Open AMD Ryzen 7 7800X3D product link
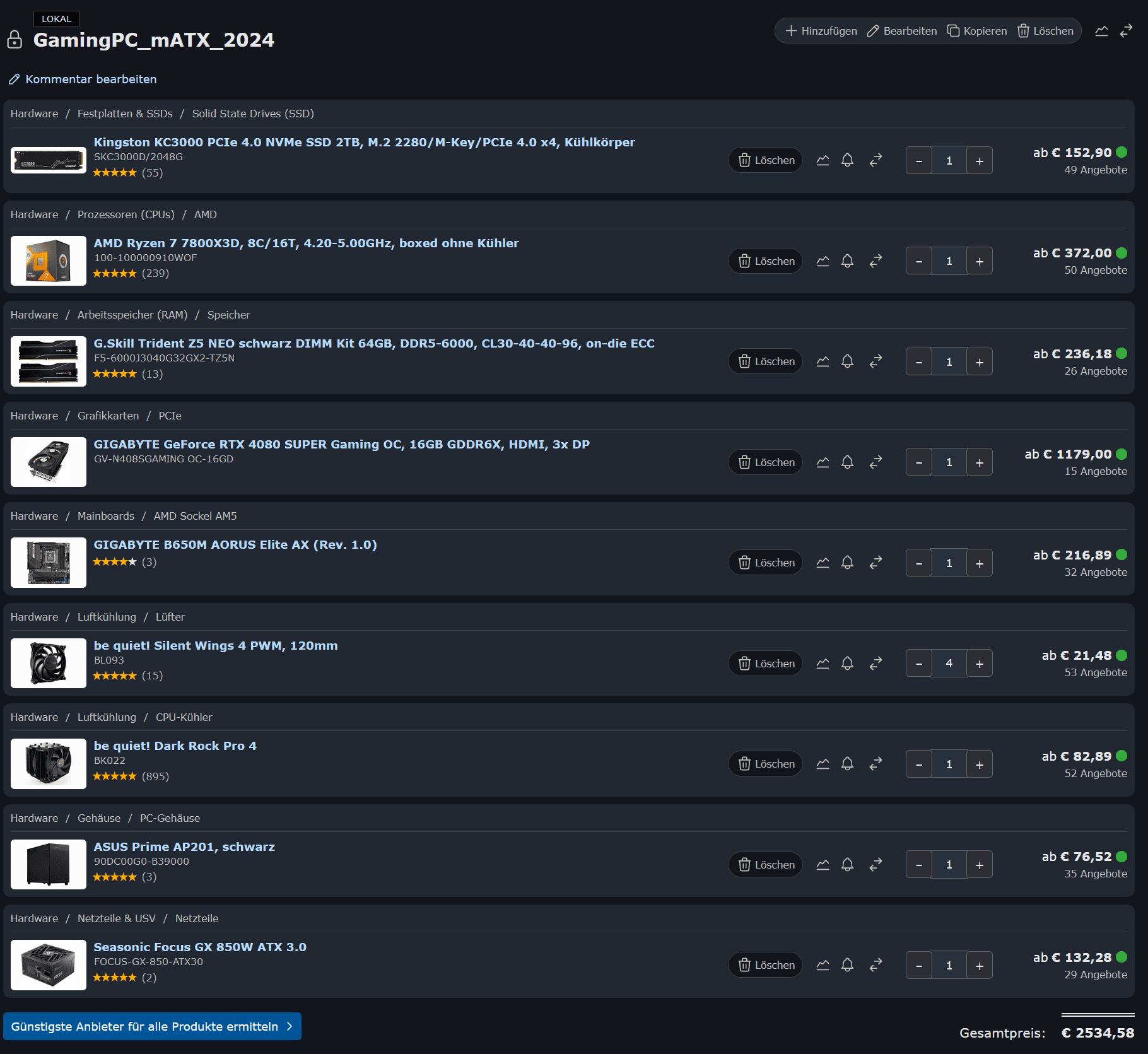This screenshot has height=1054, width=1148. point(306,243)
